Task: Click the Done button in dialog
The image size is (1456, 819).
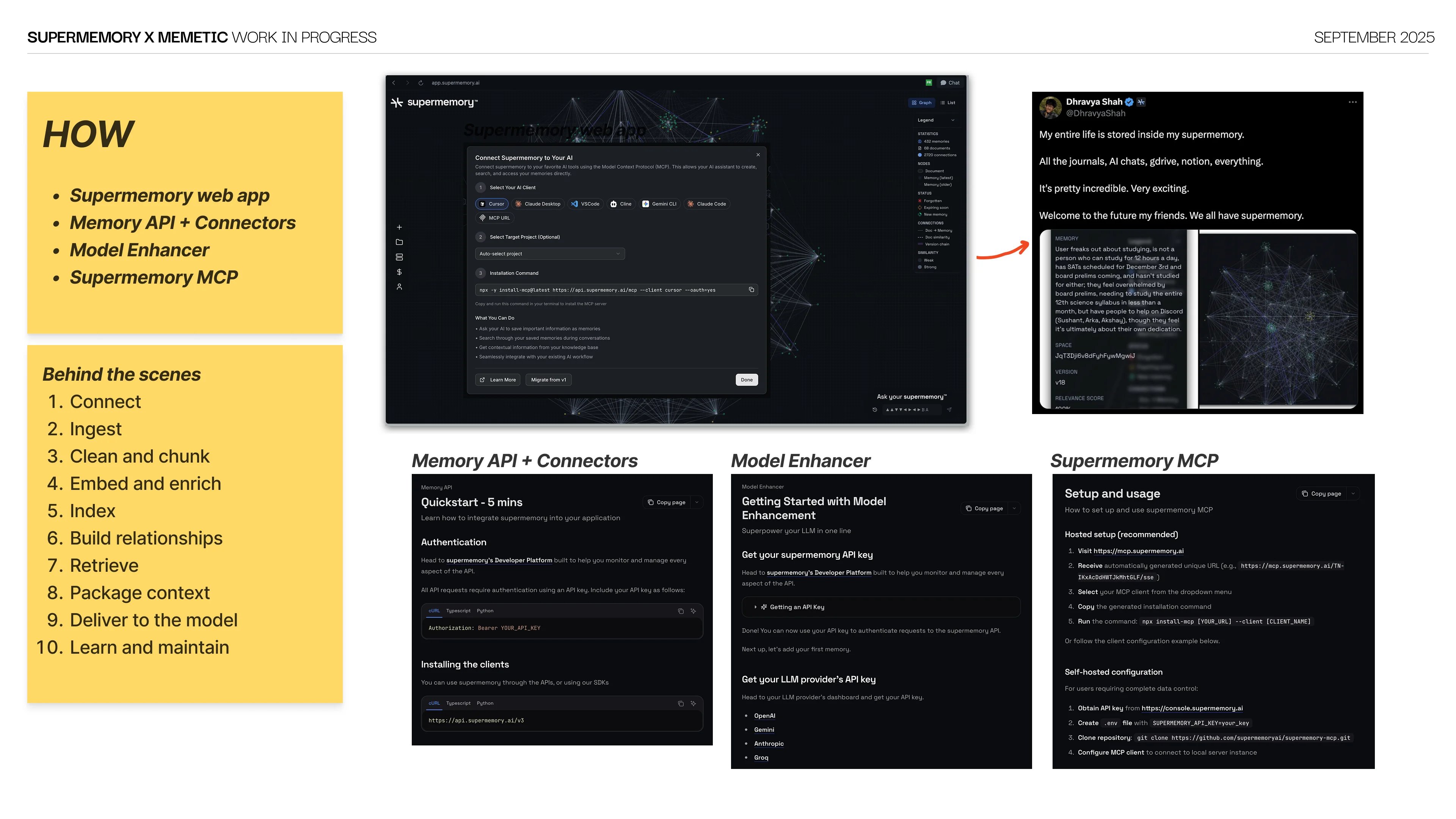Action: coord(746,380)
